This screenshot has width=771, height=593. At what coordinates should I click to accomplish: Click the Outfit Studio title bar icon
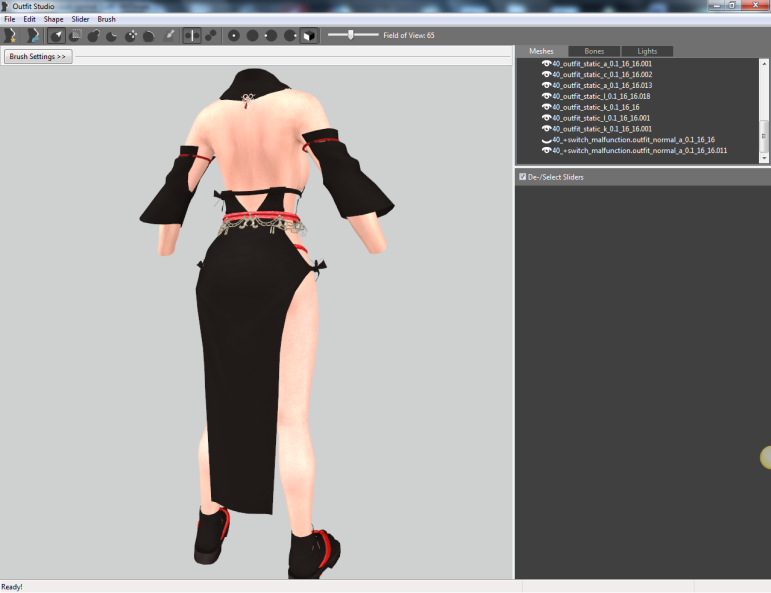tap(5, 6)
